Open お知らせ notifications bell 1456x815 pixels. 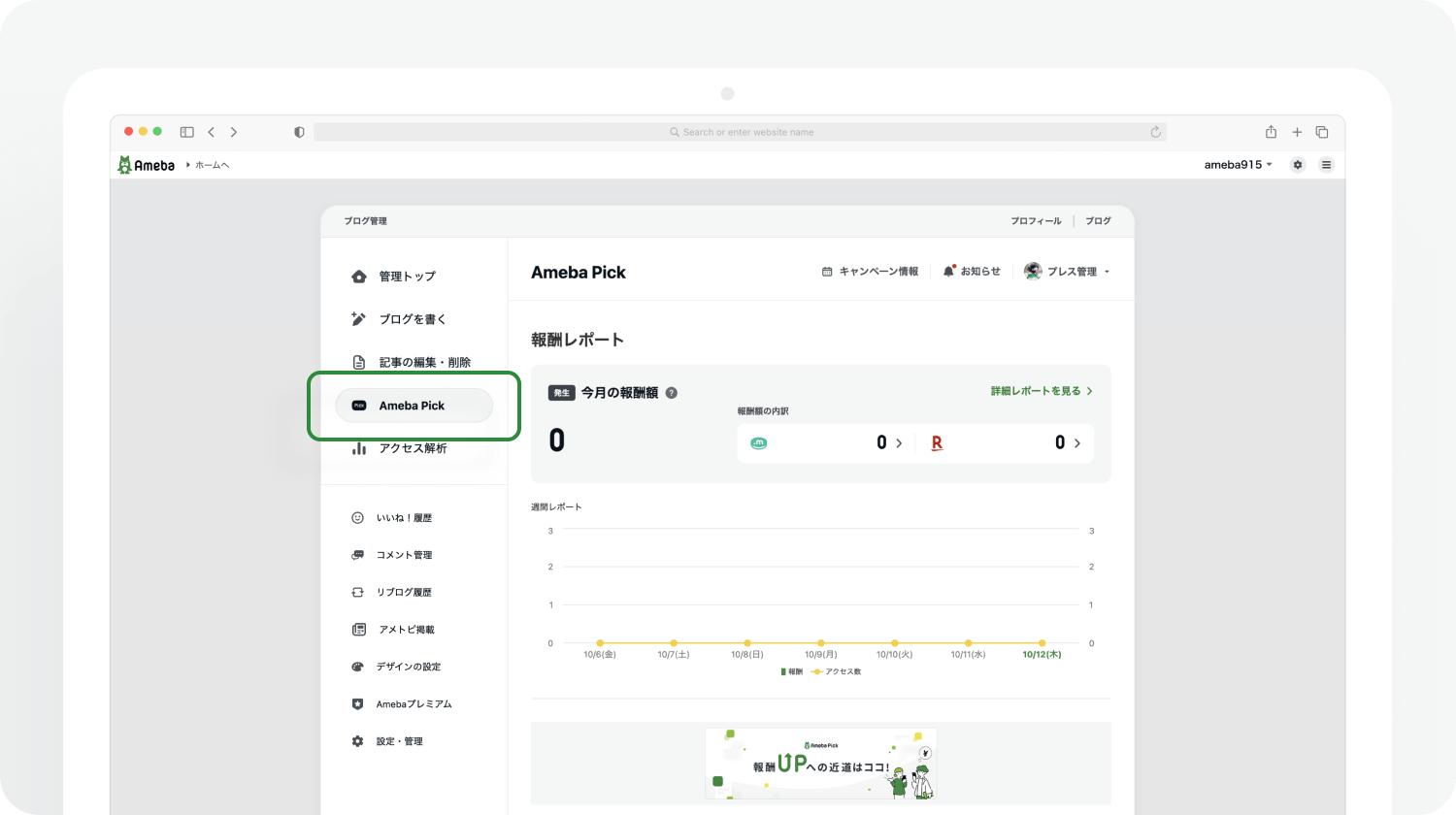click(972, 272)
